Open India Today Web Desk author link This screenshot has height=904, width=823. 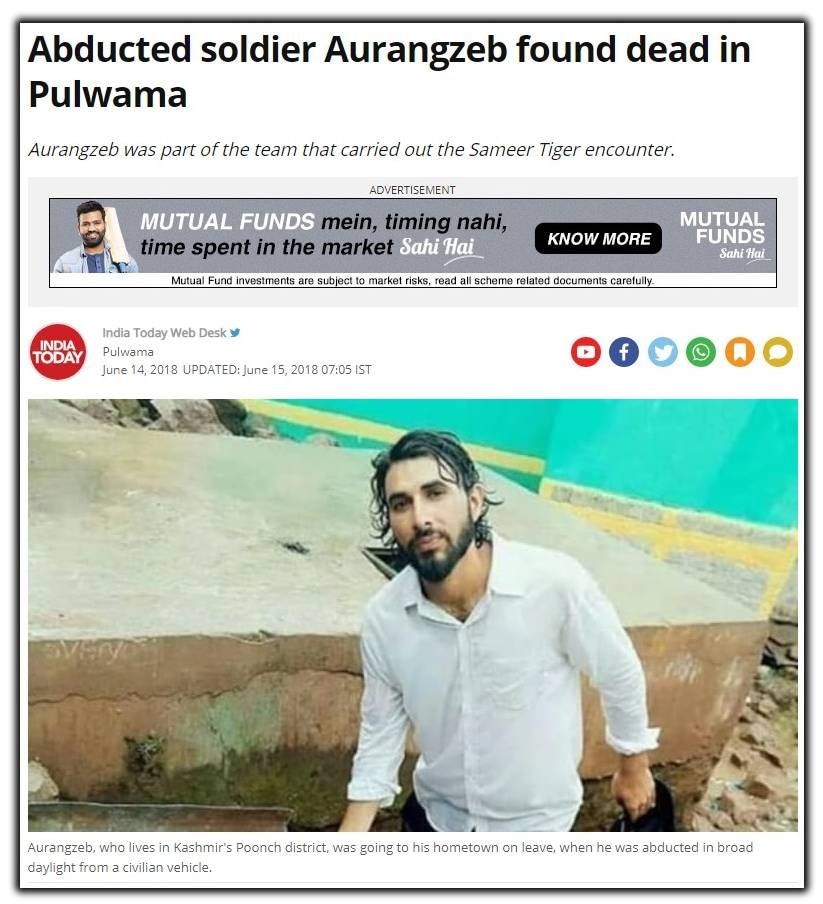(x=164, y=333)
